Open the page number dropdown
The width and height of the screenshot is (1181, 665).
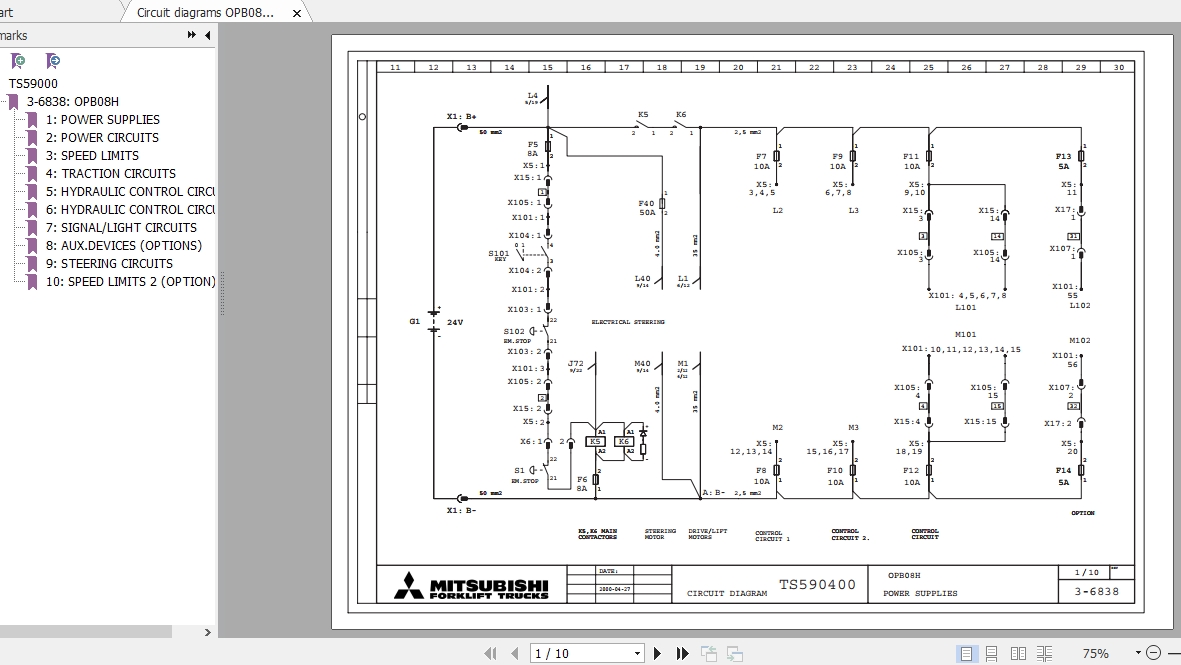(638, 652)
